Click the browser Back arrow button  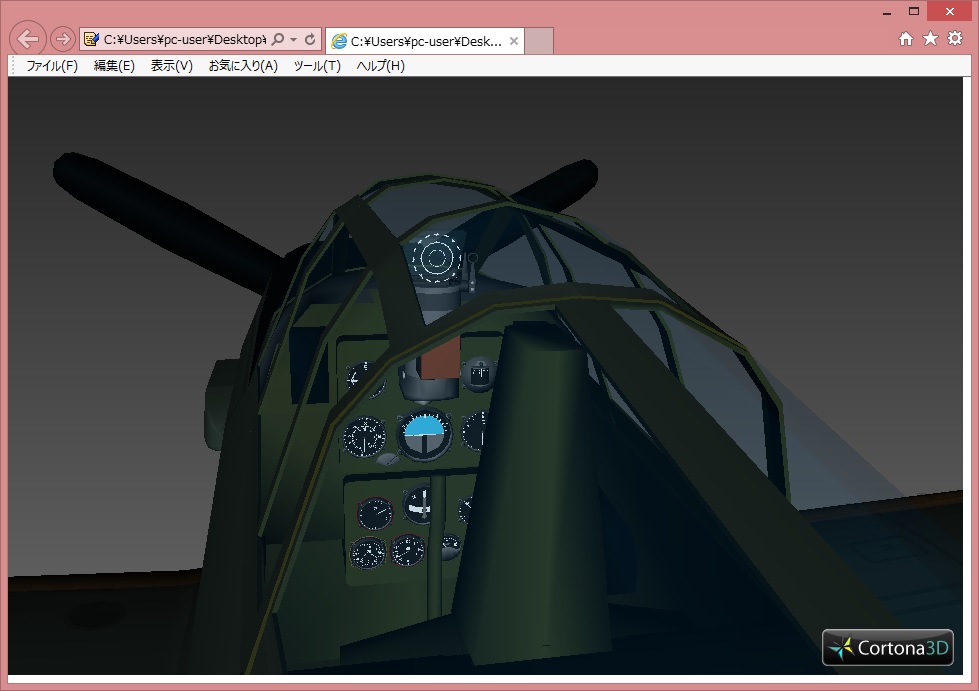click(x=28, y=39)
